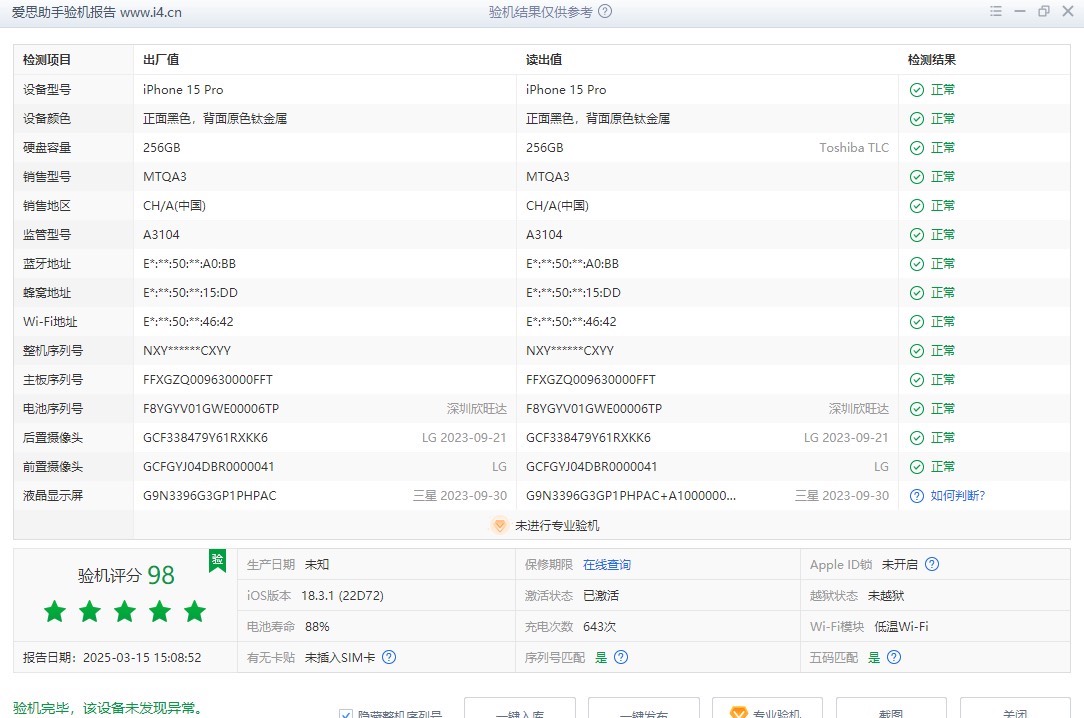This screenshot has width=1084, height=718.
Task: Open the list menu icon in the title bar
Action: (996, 11)
